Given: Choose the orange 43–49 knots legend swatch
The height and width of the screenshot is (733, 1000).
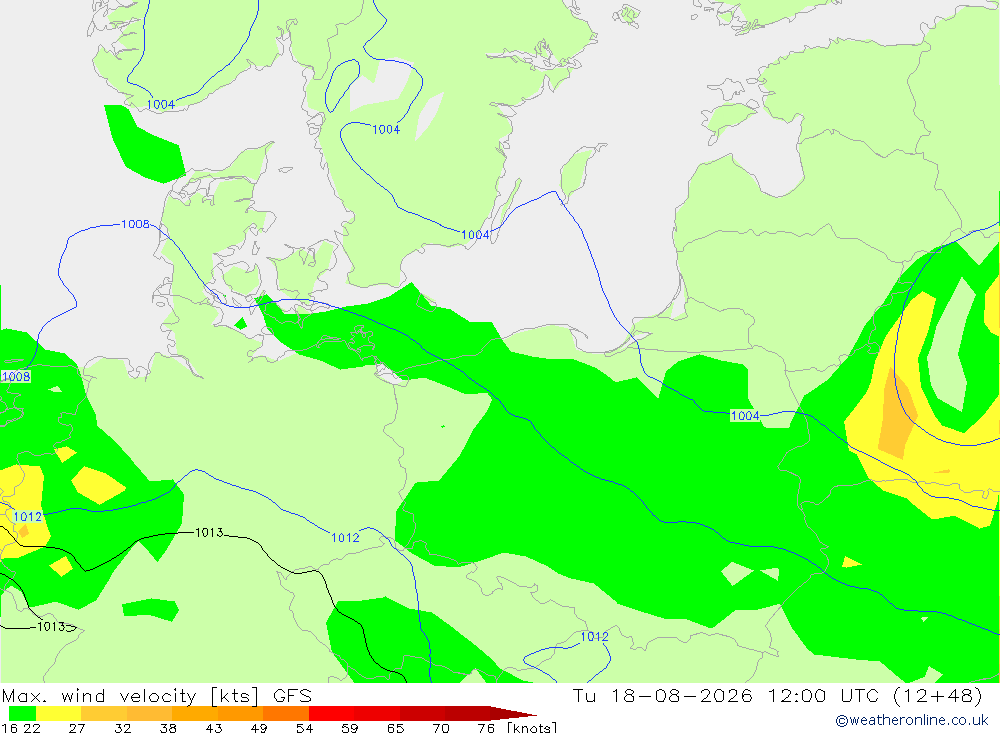Looking at the screenshot, I should pyautogui.click(x=240, y=713).
